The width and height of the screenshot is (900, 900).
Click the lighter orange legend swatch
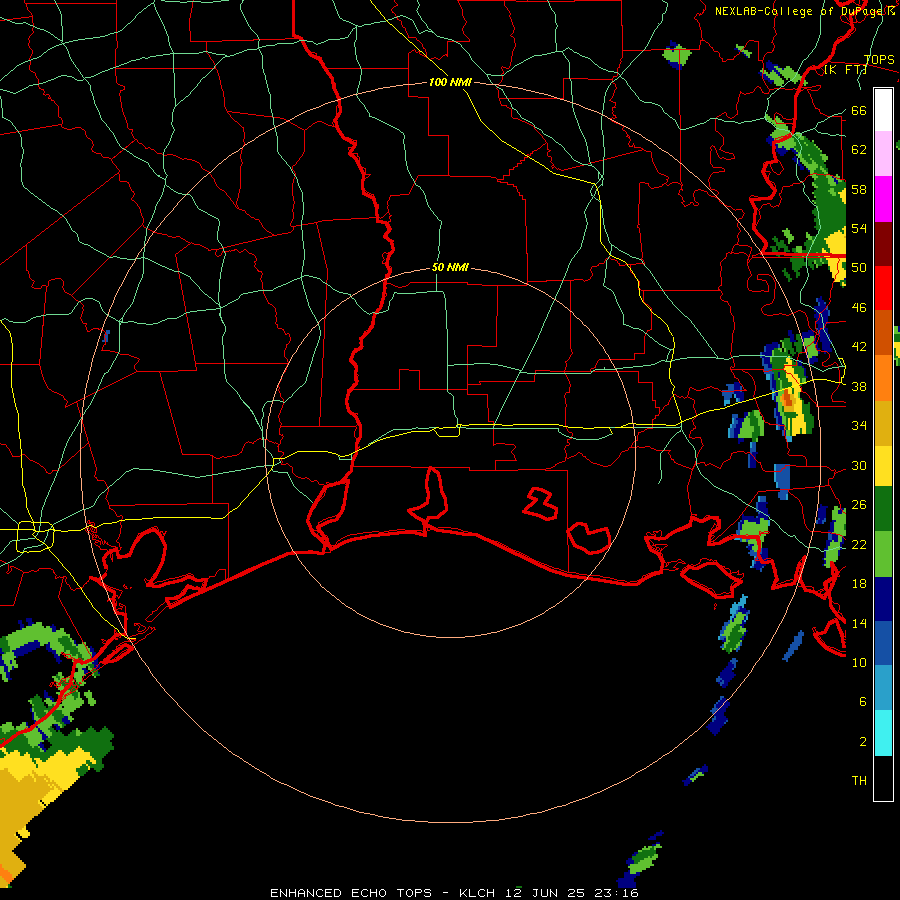tap(883, 378)
